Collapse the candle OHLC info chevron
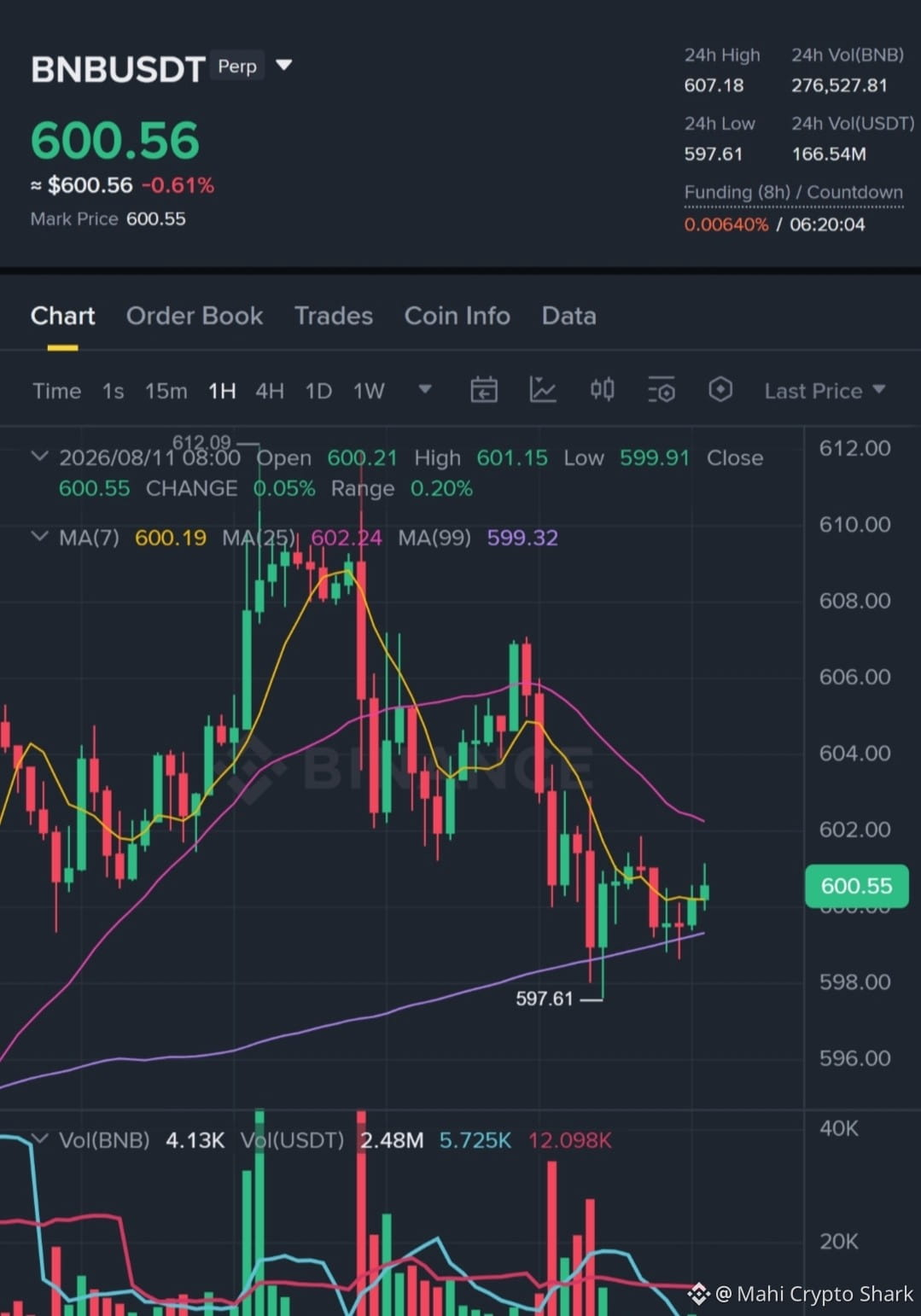921x1316 pixels. pyautogui.click(x=39, y=457)
